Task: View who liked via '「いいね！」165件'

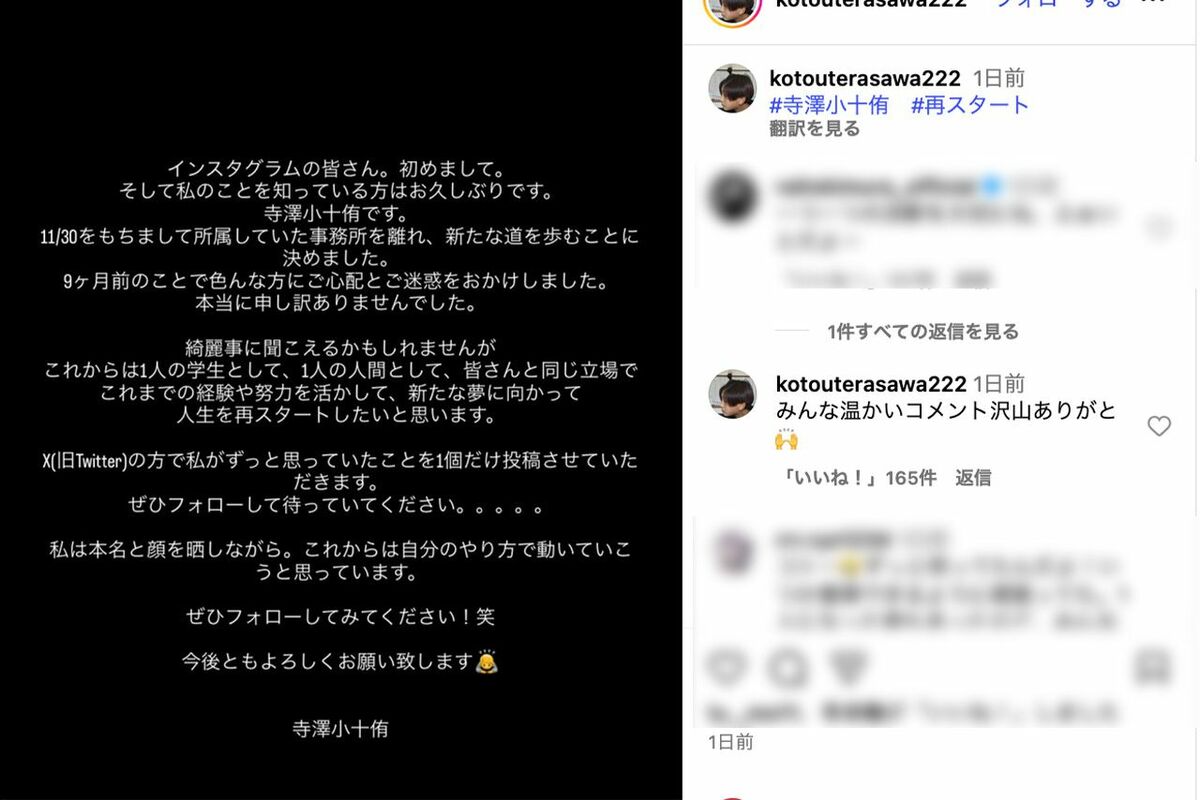Action: click(856, 478)
